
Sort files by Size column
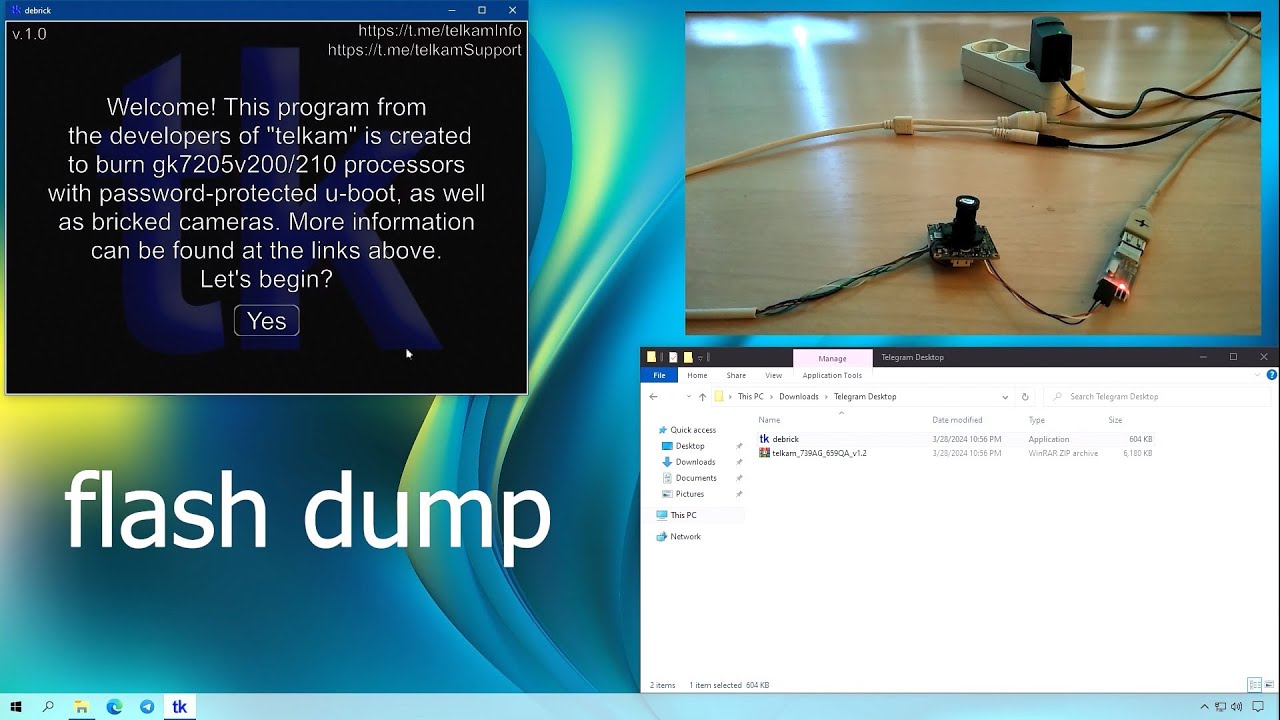(x=1115, y=420)
